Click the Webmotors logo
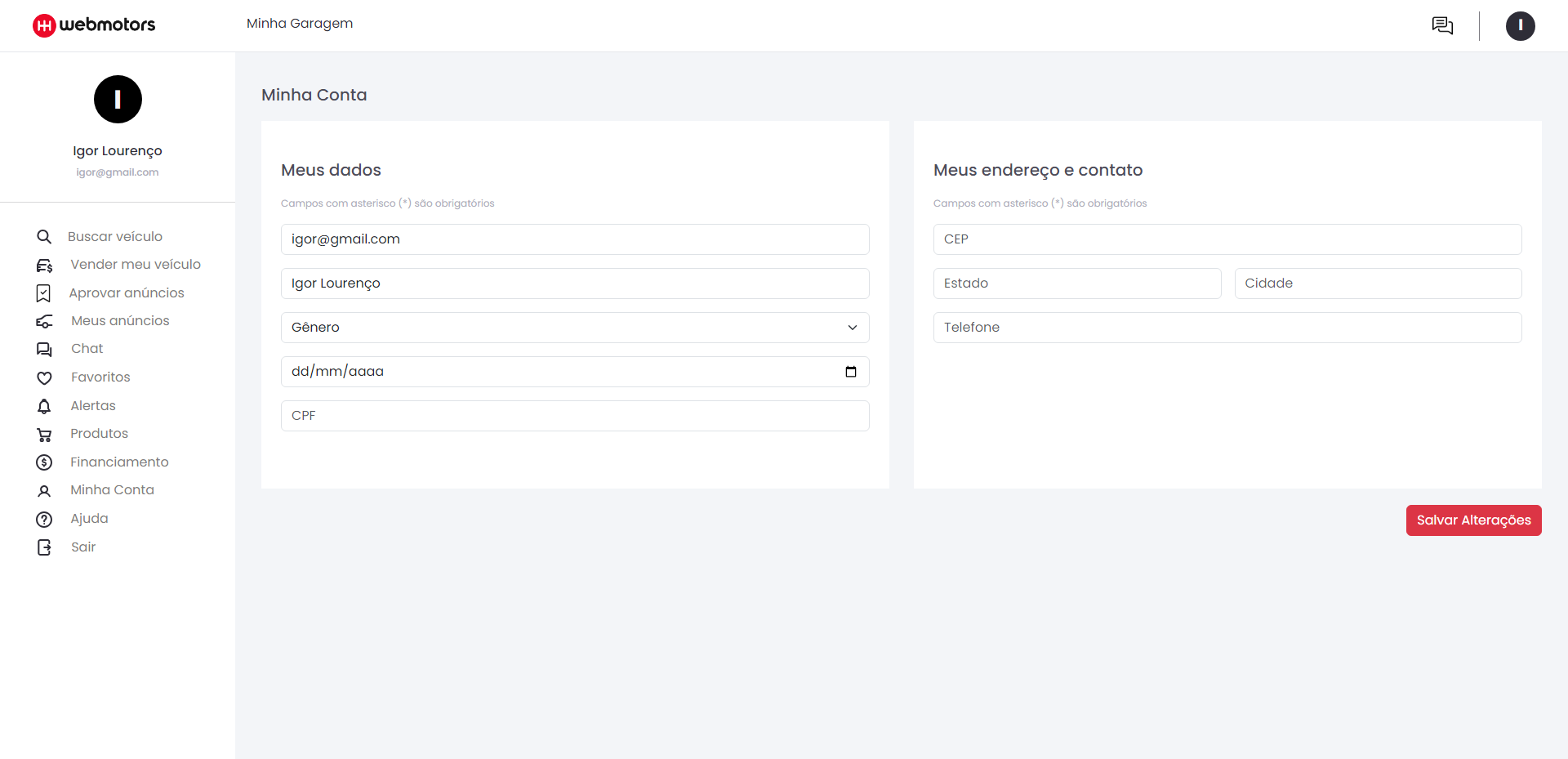The height and width of the screenshot is (759, 1568). pyautogui.click(x=94, y=25)
